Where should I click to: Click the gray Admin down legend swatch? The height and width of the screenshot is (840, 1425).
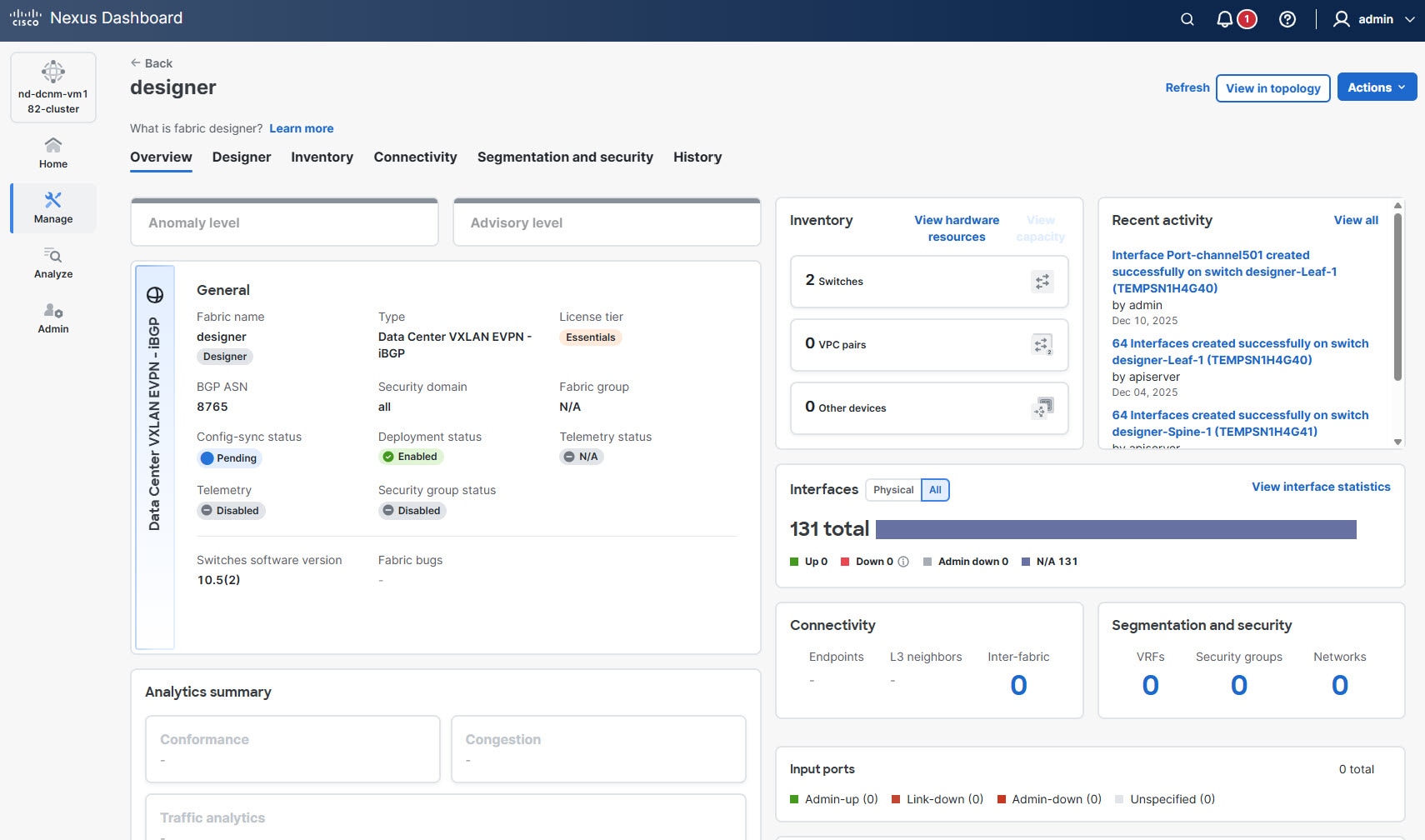(x=927, y=562)
